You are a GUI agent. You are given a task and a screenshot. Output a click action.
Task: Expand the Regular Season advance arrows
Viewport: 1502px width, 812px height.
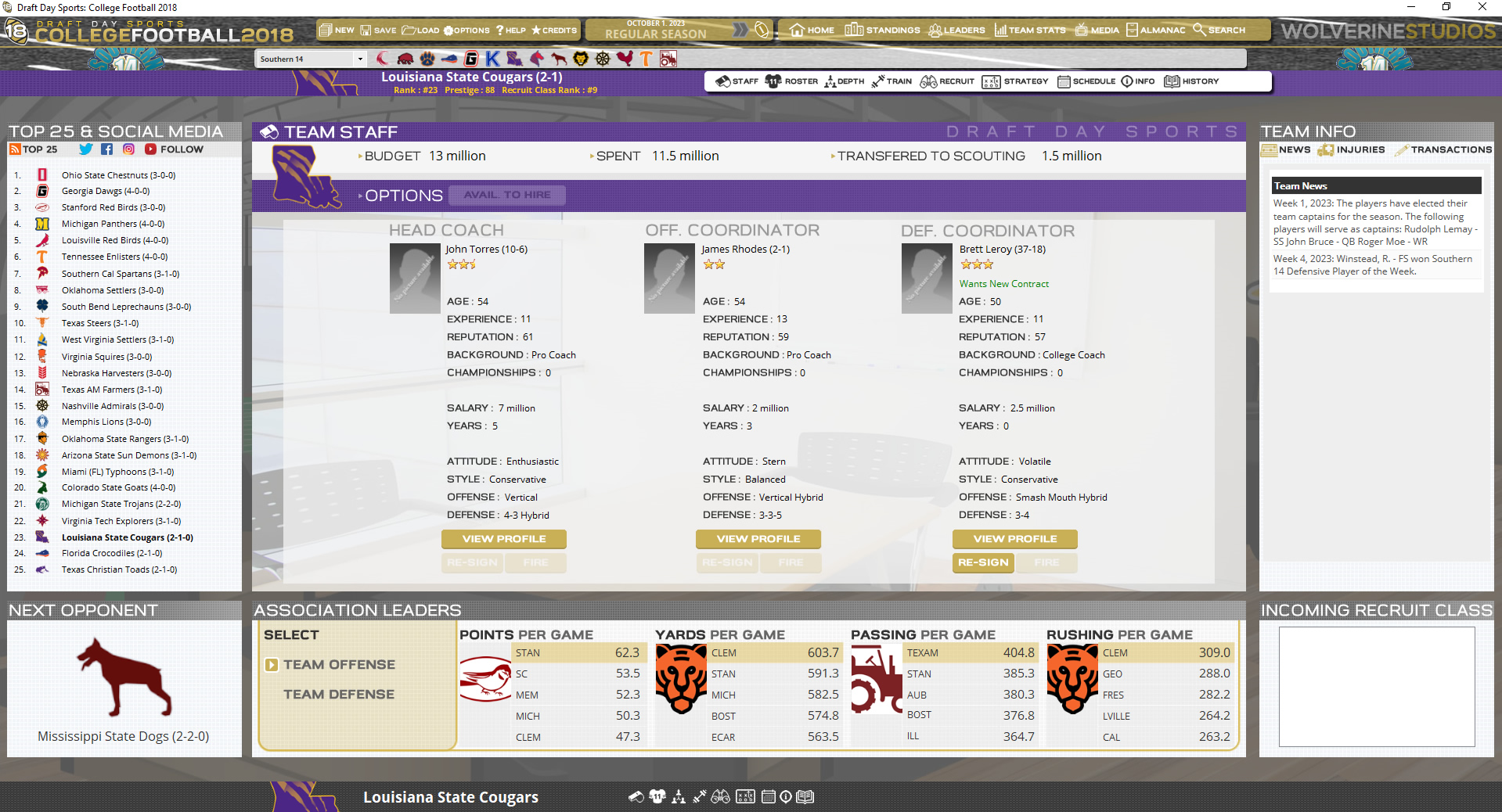[739, 30]
